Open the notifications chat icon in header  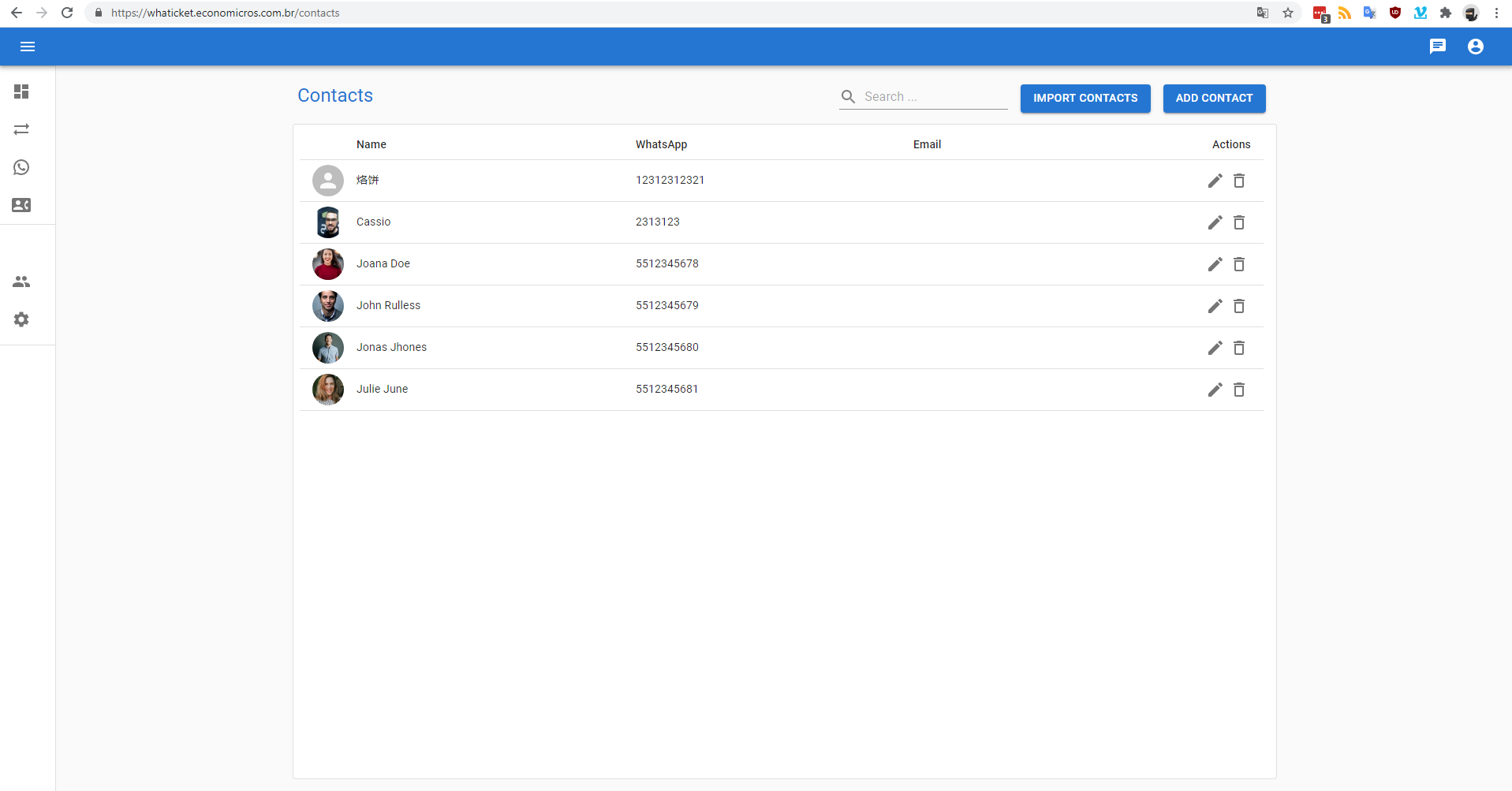pyautogui.click(x=1437, y=47)
